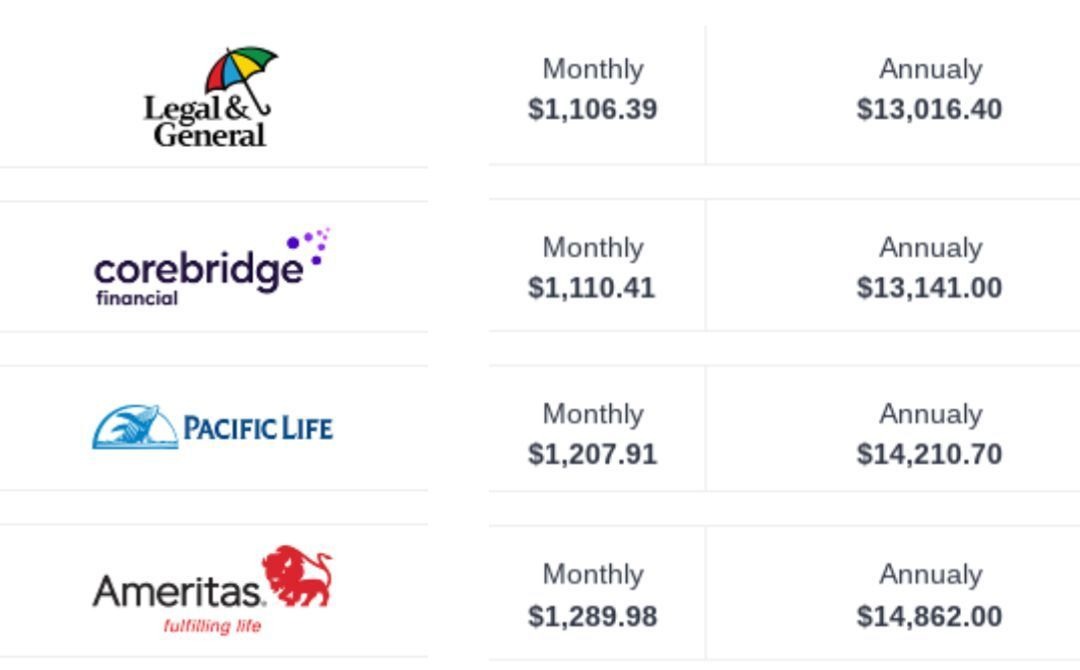The width and height of the screenshot is (1080, 670).
Task: Click the 'PACIFIC LIFE' logo text
Action: 258,428
